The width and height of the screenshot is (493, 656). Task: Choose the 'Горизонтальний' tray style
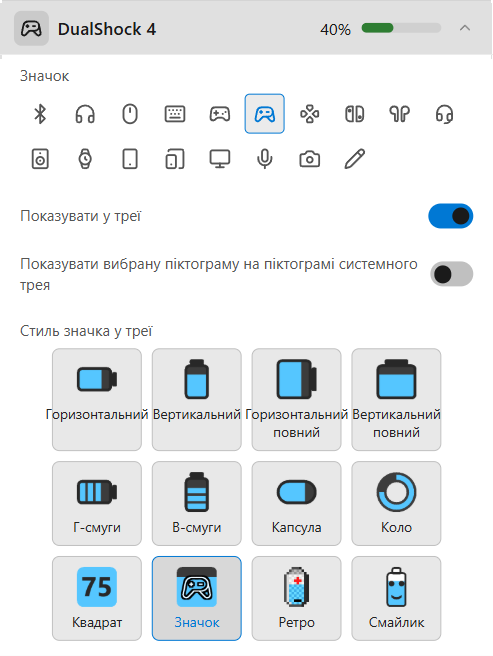tap(97, 400)
